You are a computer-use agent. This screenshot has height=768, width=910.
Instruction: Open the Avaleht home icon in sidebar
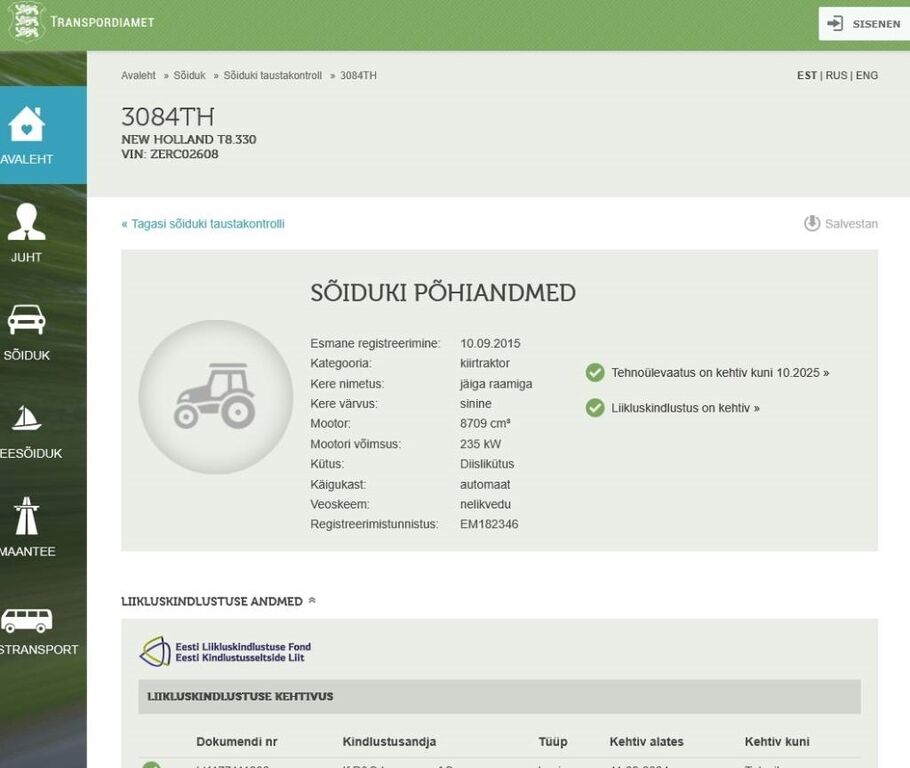pos(26,124)
